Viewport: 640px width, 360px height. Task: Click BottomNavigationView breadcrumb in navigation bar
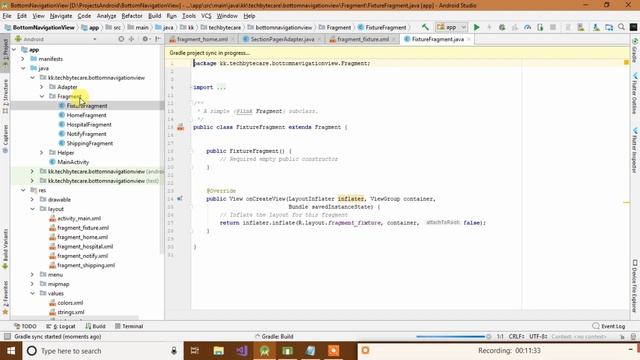point(40,27)
